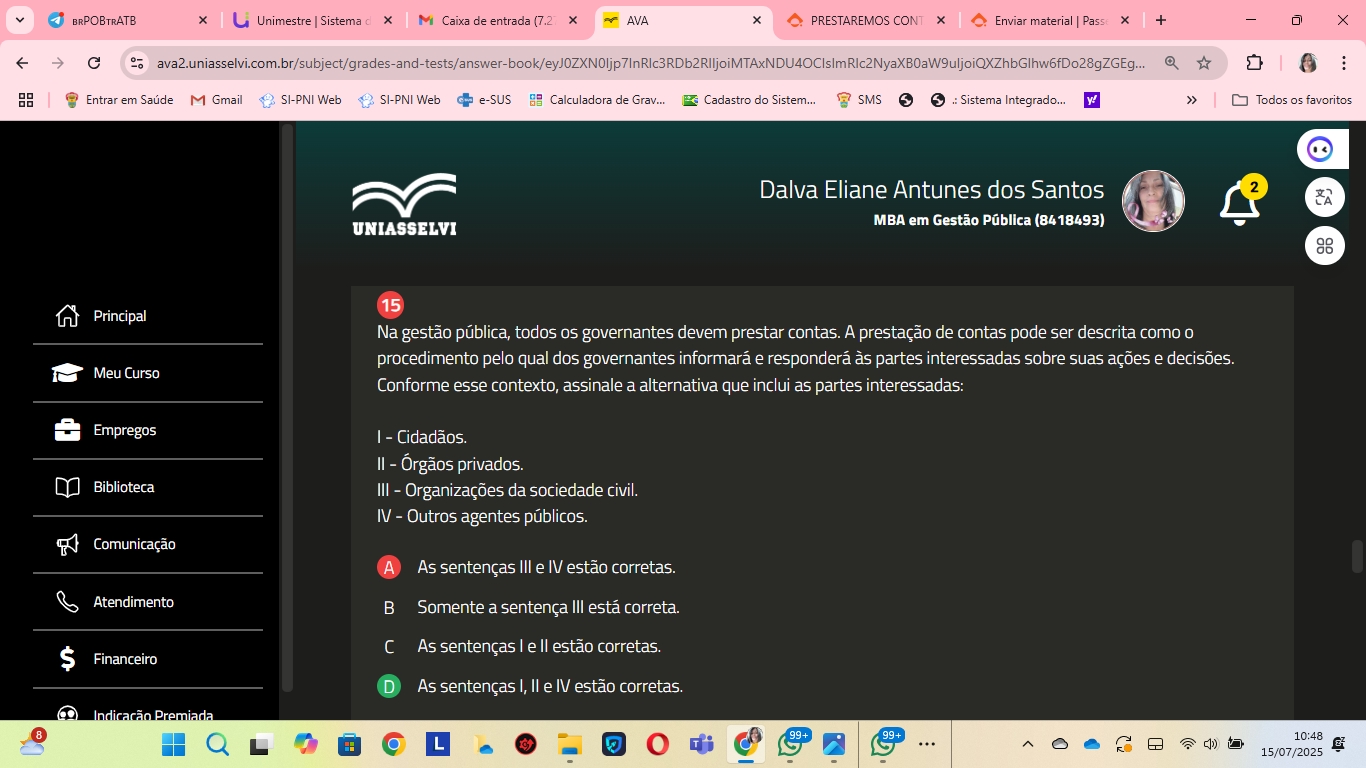
Task: Click the notification bell icon
Action: (1239, 203)
